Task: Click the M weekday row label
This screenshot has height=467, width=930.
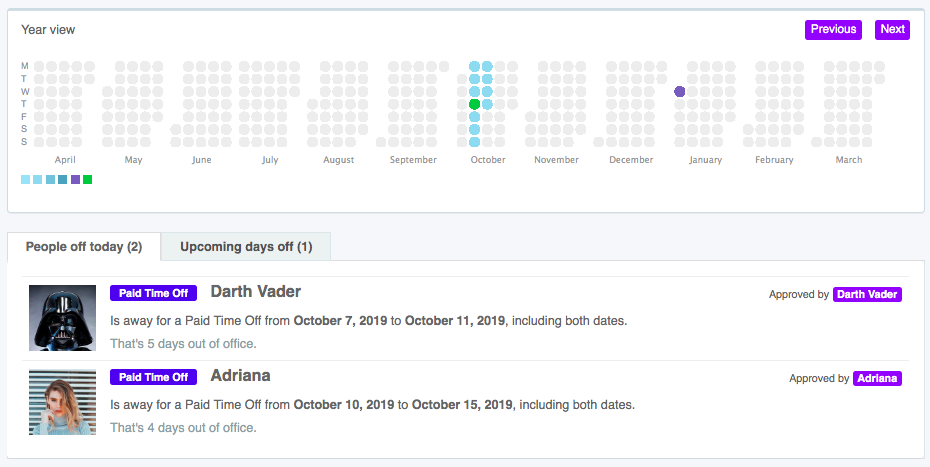Action: 24,66
